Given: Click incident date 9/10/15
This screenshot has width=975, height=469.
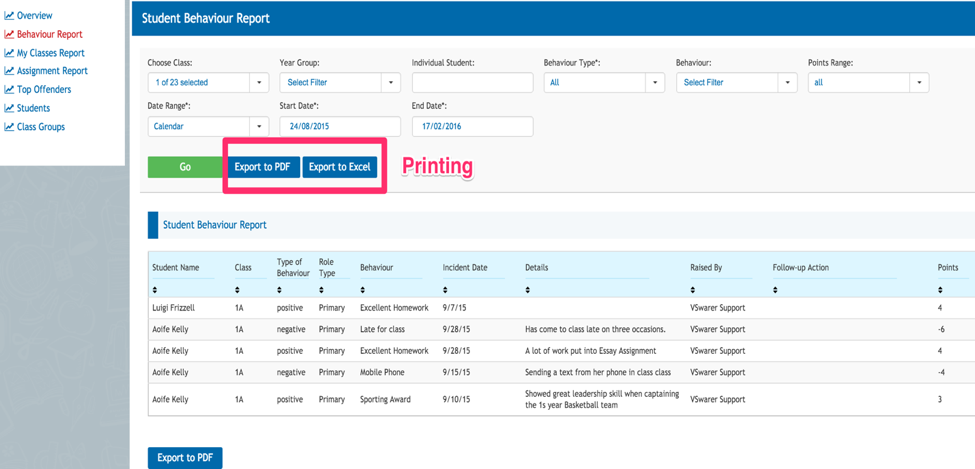Looking at the screenshot, I should pos(456,399).
